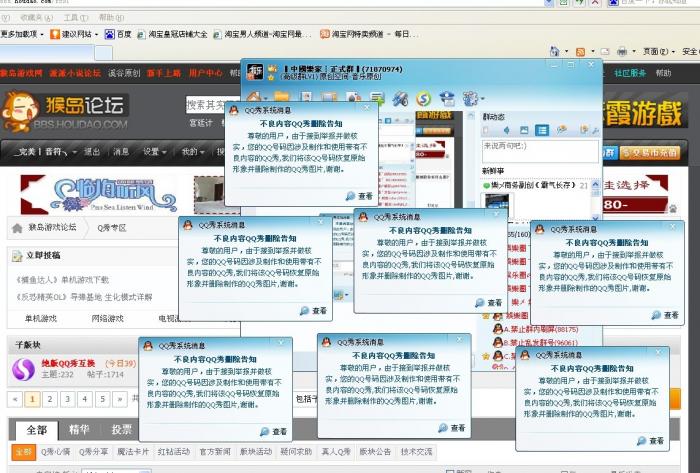This screenshot has width=700, height=473.
Task: Switch to the 投票 thread tab
Action: 121,430
